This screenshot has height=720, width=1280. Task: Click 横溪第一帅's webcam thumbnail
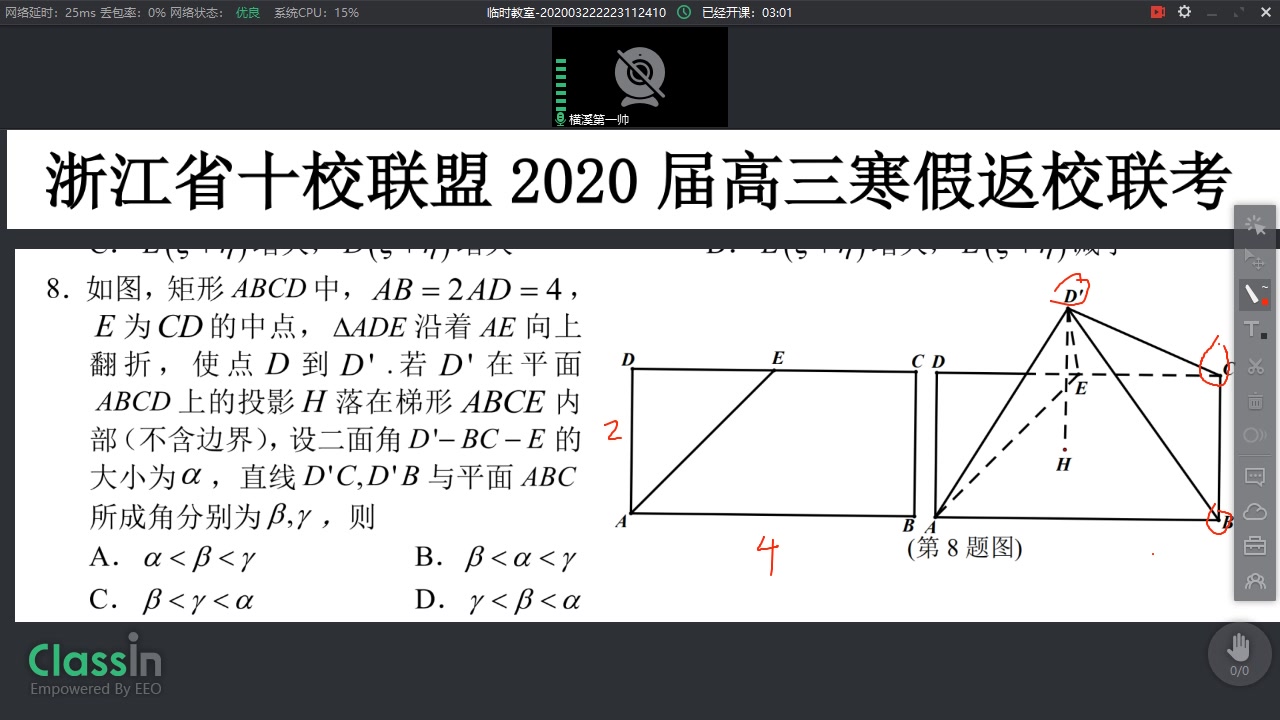[640, 77]
